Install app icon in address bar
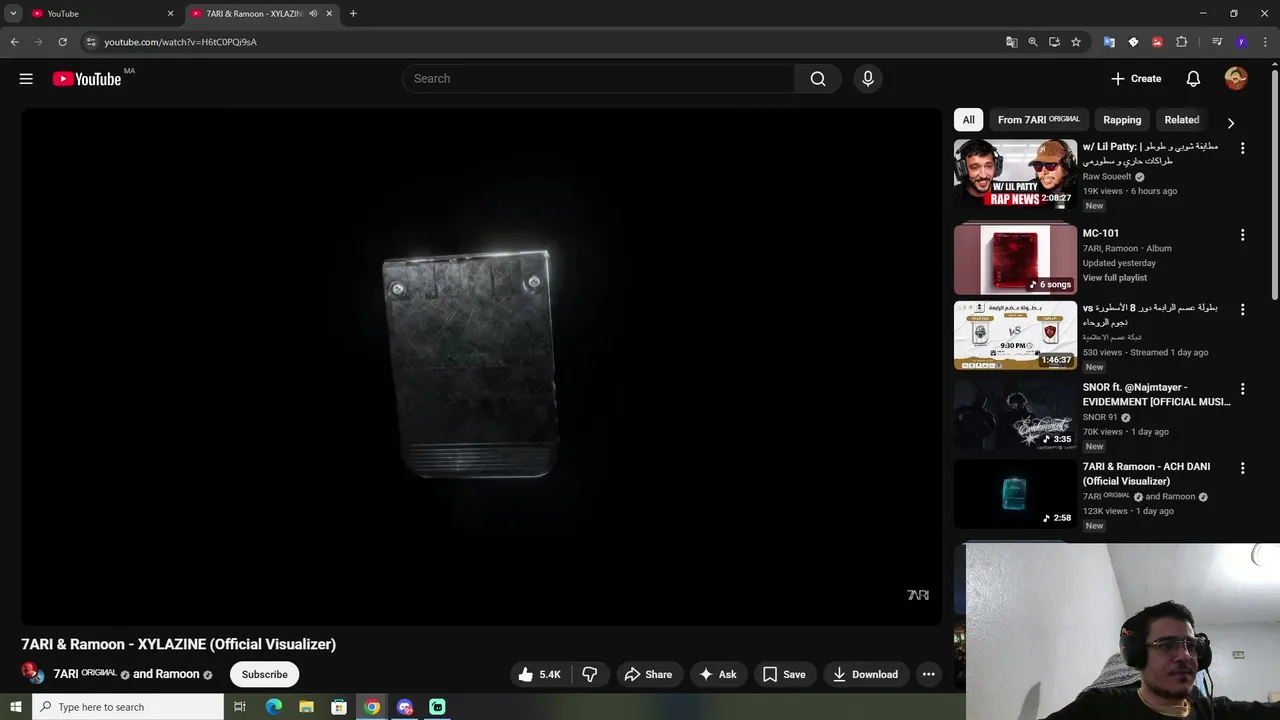 point(1054,42)
